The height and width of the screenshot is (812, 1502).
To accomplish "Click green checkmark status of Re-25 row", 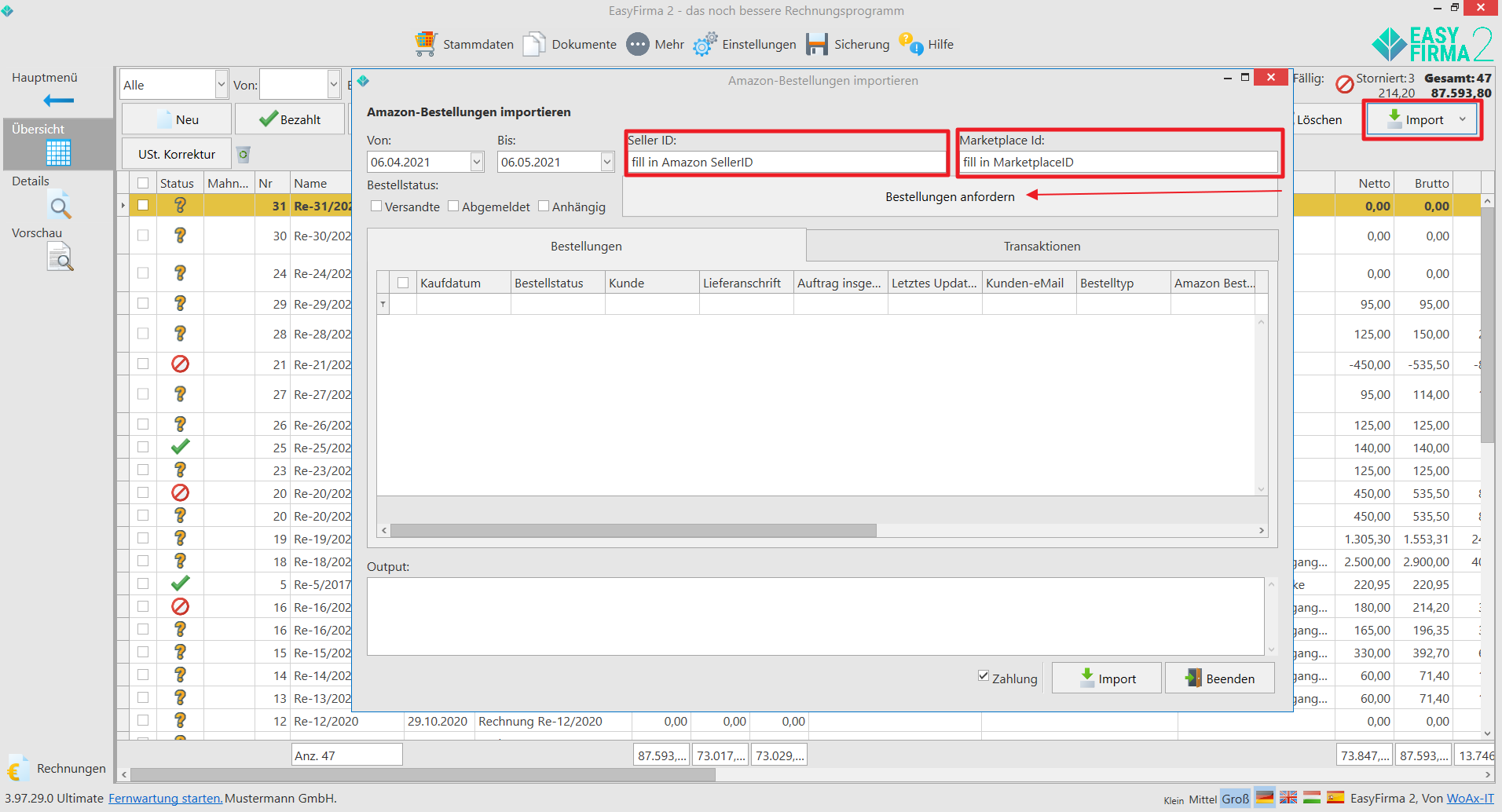I will [180, 447].
